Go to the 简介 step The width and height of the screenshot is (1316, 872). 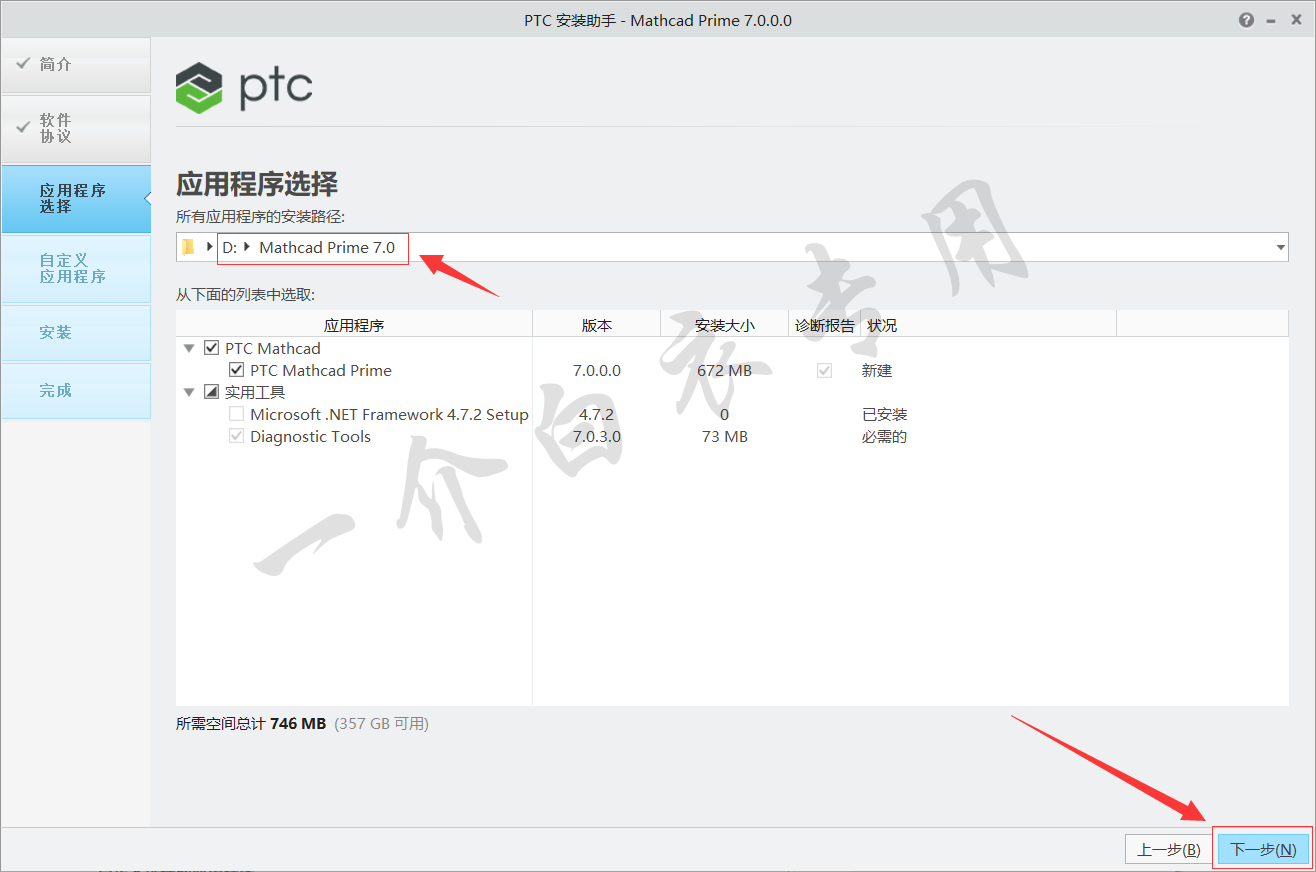76,65
